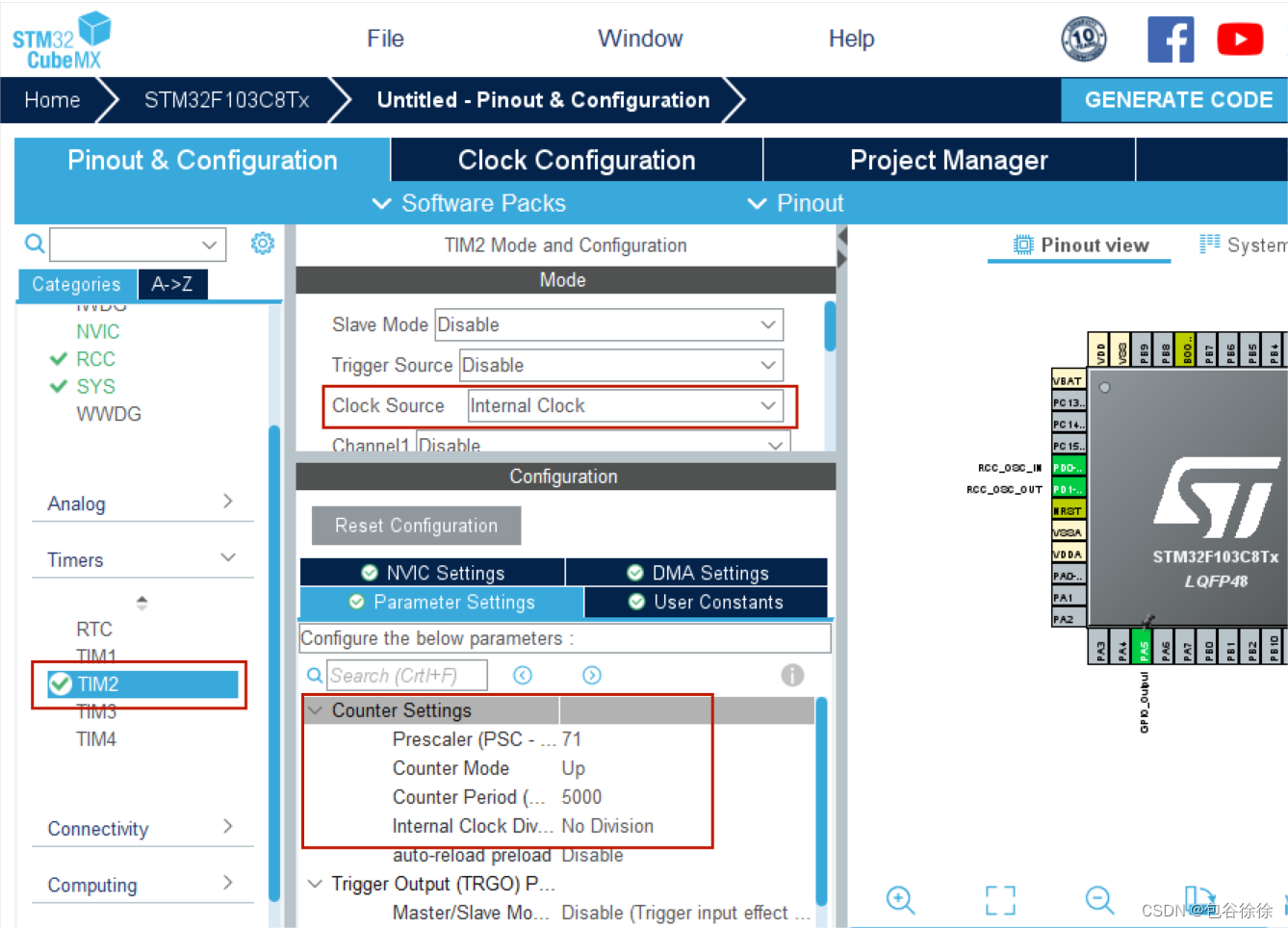Click the PD0 RCC_OSC_IN pin
Image resolution: width=1288 pixels, height=928 pixels.
(x=1068, y=467)
